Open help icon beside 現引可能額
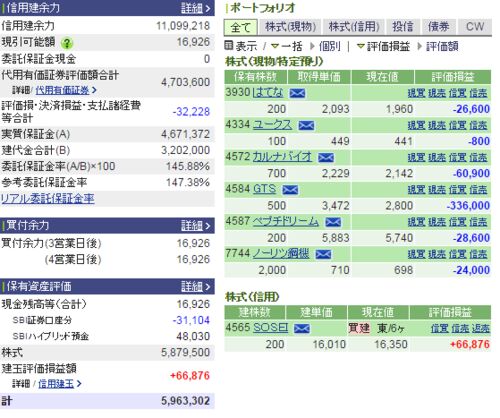Viewport: 500px width, 418px height. [67, 43]
